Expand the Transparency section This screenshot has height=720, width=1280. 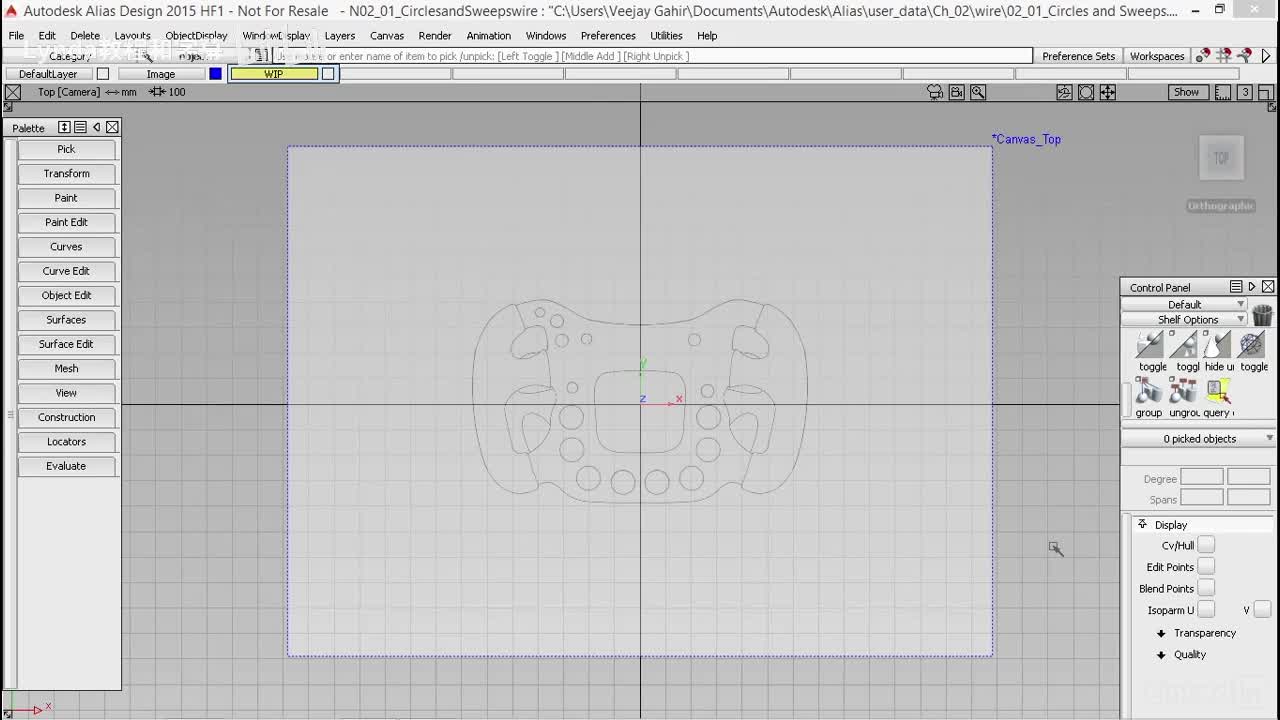tap(1161, 633)
